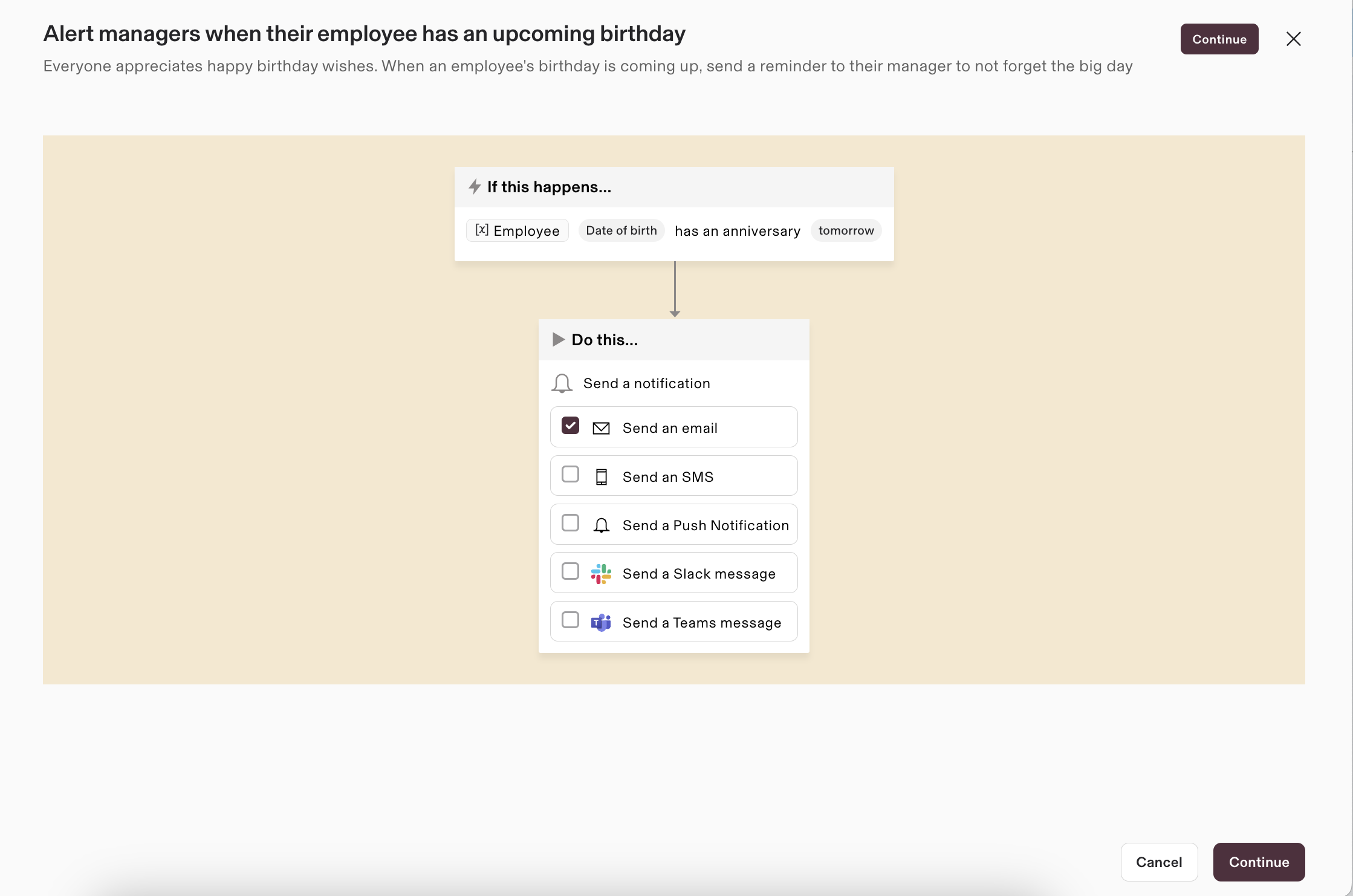Change the tomorrow timing pill
Viewport: 1353px width, 896px height.
click(846, 230)
